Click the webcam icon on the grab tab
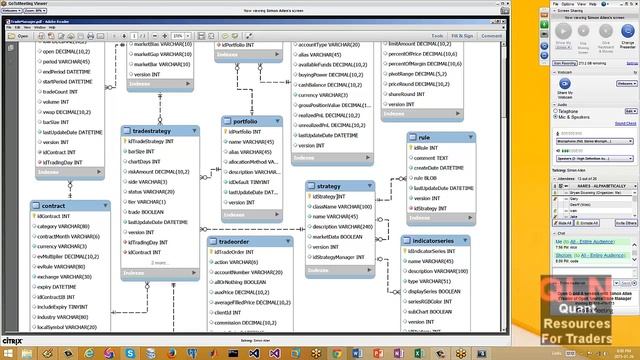This screenshot has height=360, width=640. (x=544, y=35)
